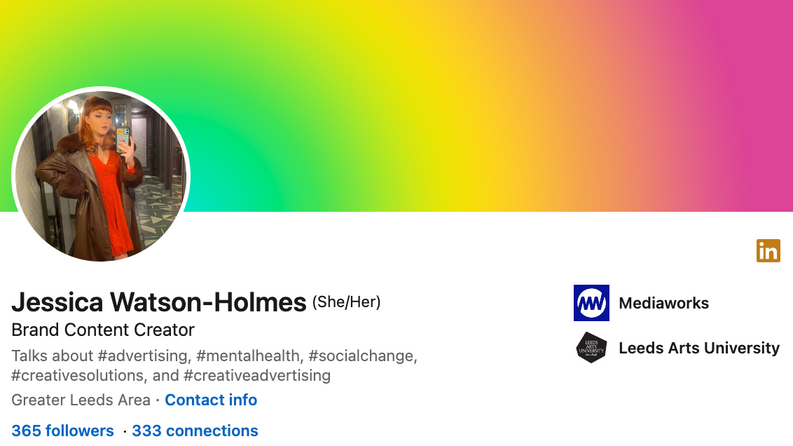
Task: Click the #creativeadvertising hashtag
Action: [x=257, y=376]
